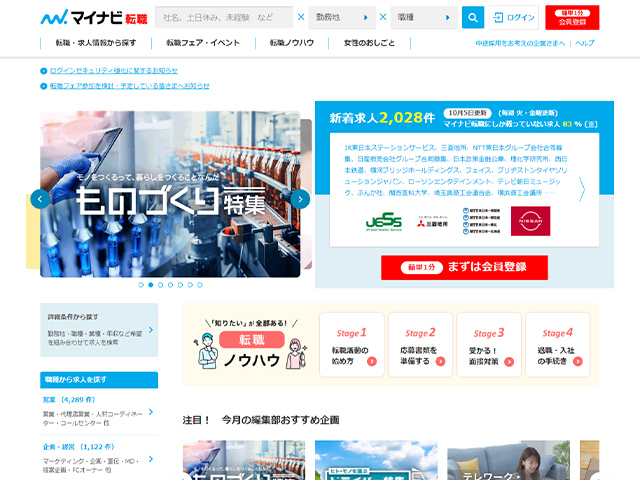Go to previous carousel slide arrow

[40, 199]
